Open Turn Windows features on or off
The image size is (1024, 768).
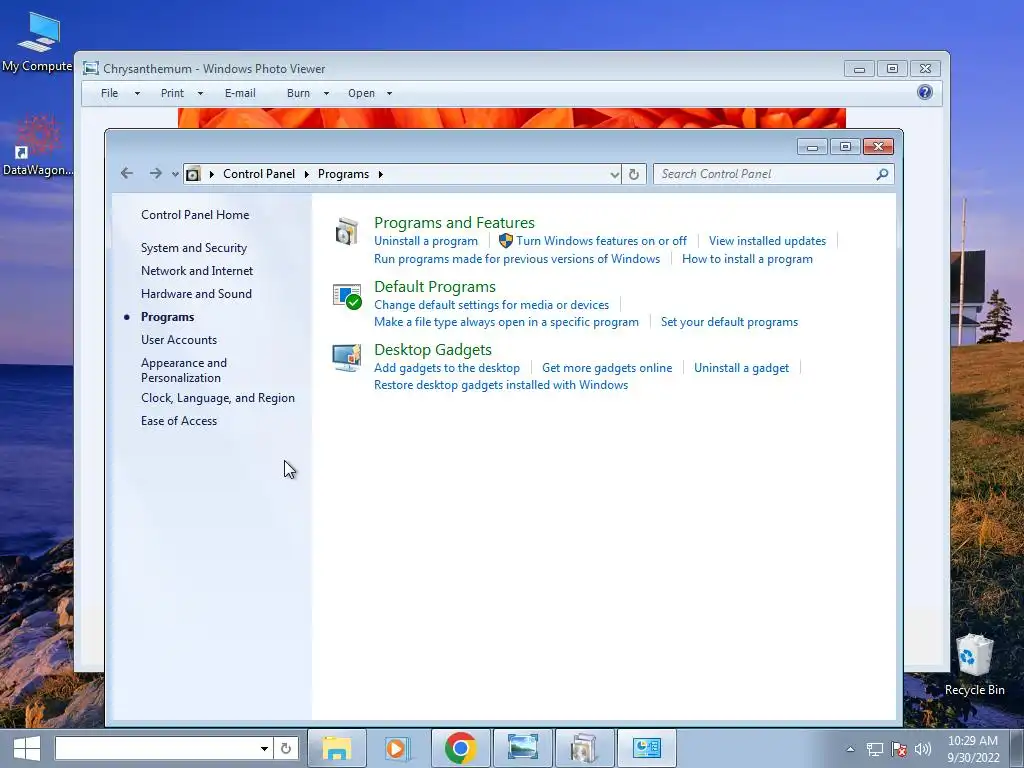pyautogui.click(x=601, y=241)
